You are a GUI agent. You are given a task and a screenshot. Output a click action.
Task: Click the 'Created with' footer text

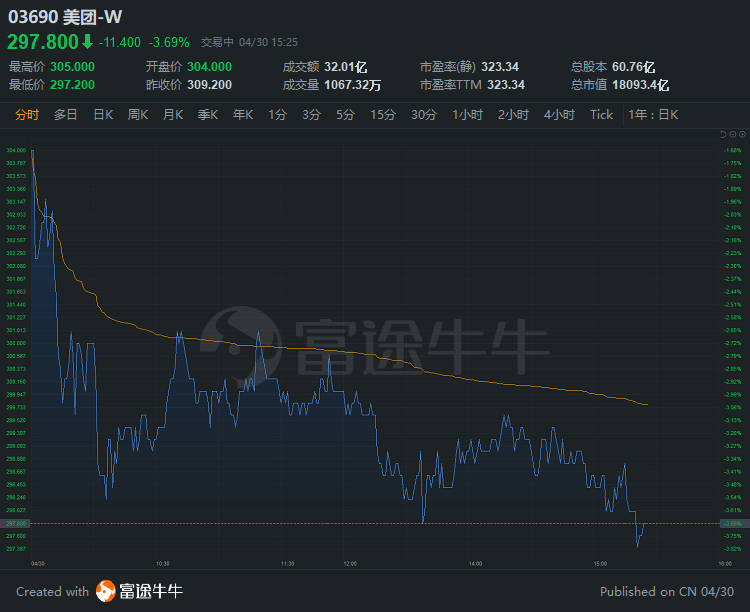[53, 592]
